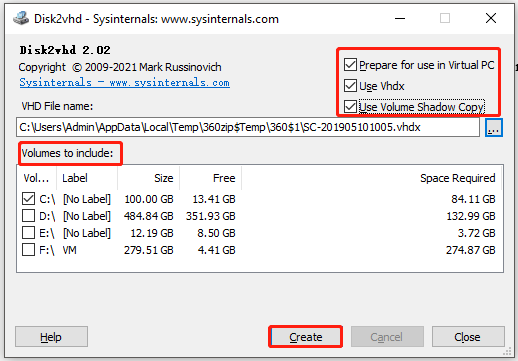The width and height of the screenshot is (518, 361).
Task: Open Help for Disk2vhd
Action: pyautogui.click(x=51, y=337)
